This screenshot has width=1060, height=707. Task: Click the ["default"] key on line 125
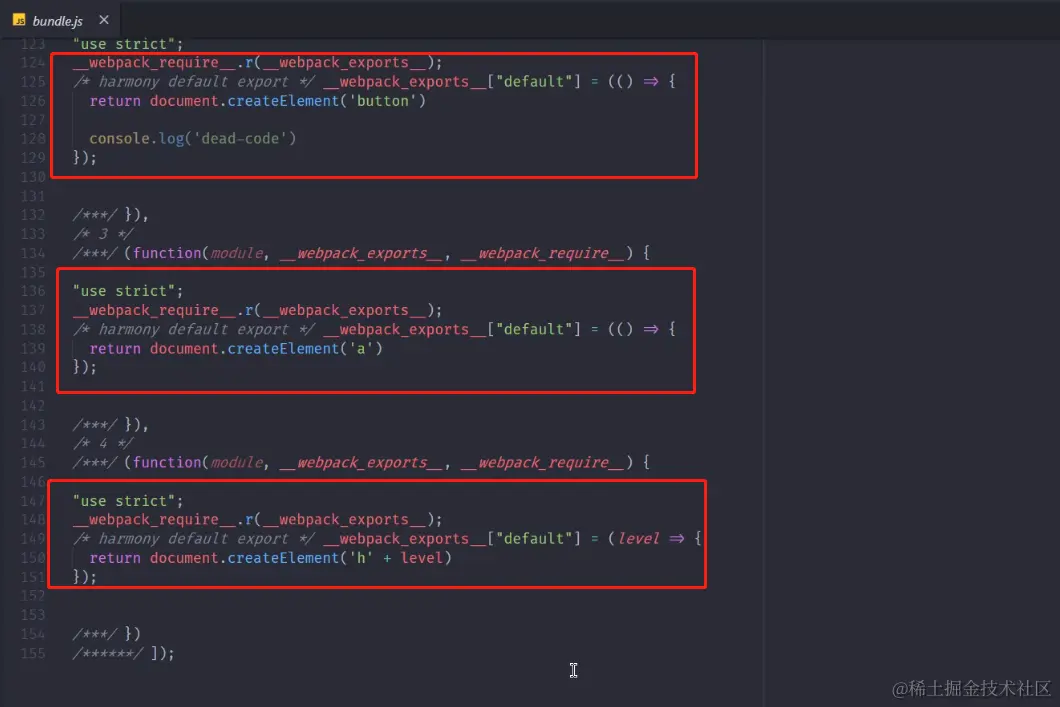click(x=534, y=82)
